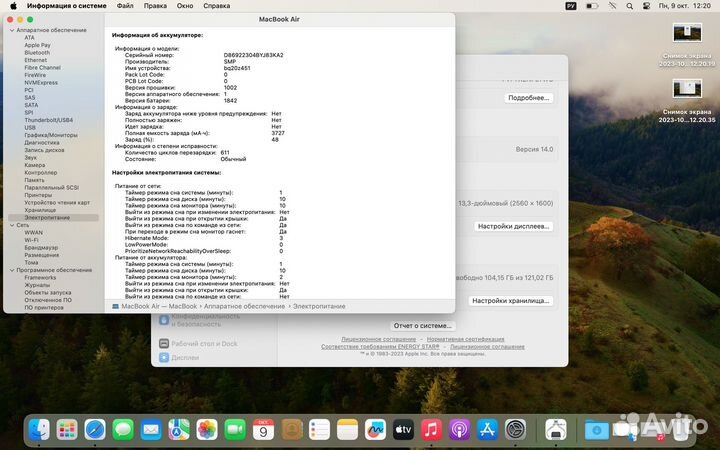This screenshot has height=450, width=720.
Task: Open the Окно menu
Action: coord(185,6)
